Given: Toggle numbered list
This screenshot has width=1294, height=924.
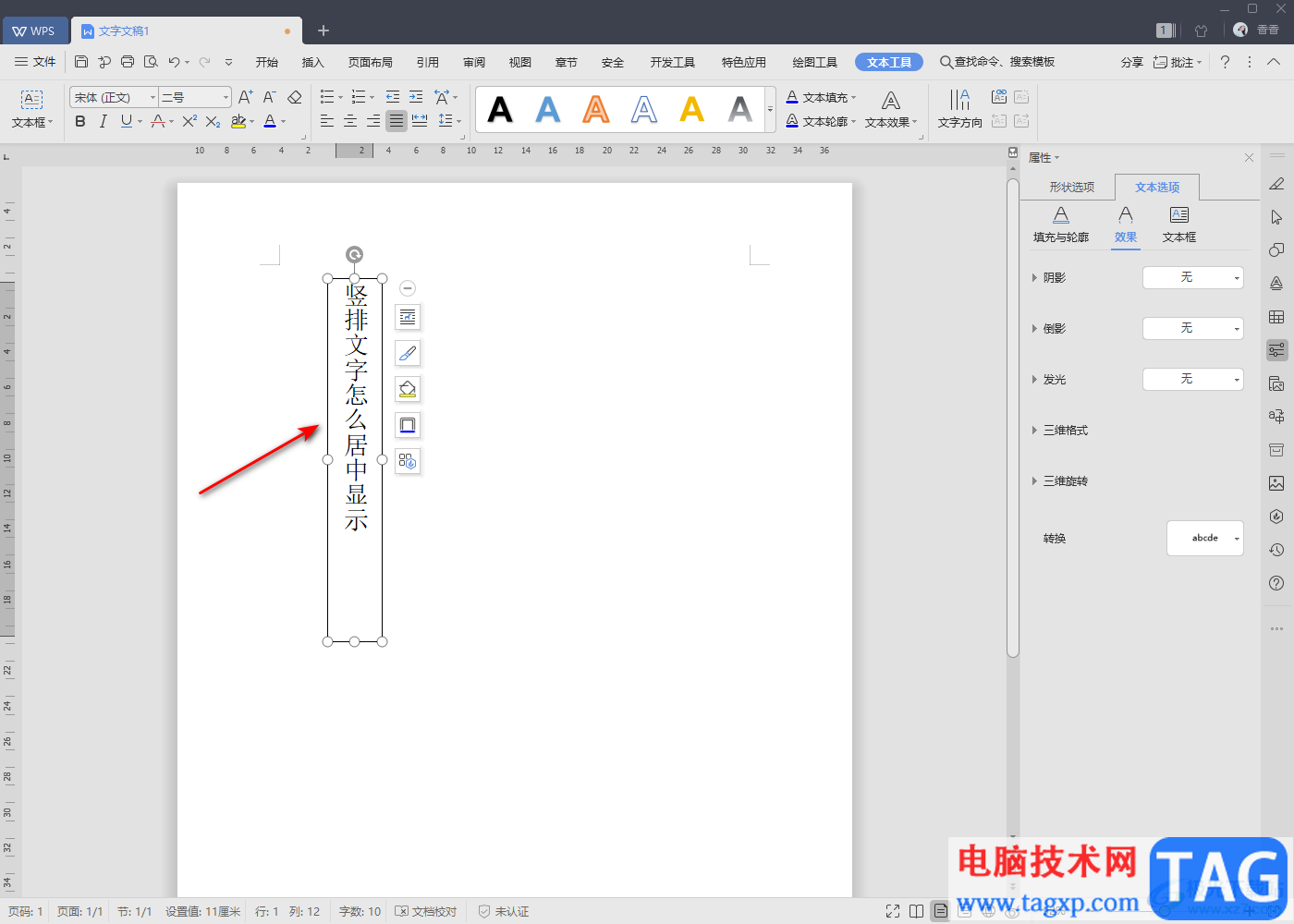Looking at the screenshot, I should click(359, 97).
